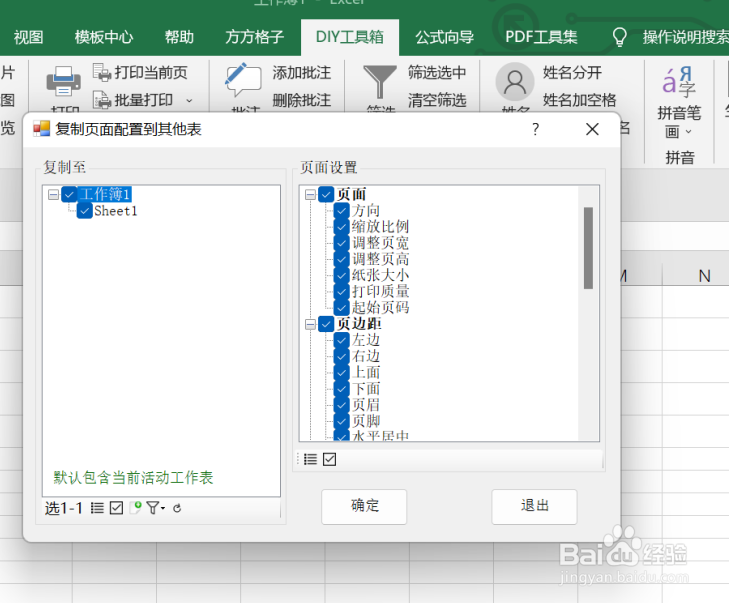Uncheck the 页眉 checkbox
Image resolution: width=729 pixels, height=603 pixels.
click(341, 404)
